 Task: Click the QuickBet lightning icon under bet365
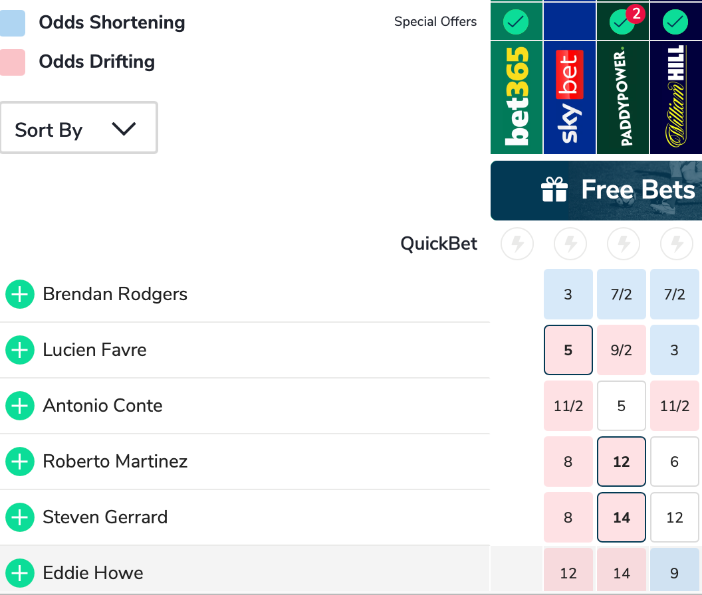pyautogui.click(x=516, y=243)
